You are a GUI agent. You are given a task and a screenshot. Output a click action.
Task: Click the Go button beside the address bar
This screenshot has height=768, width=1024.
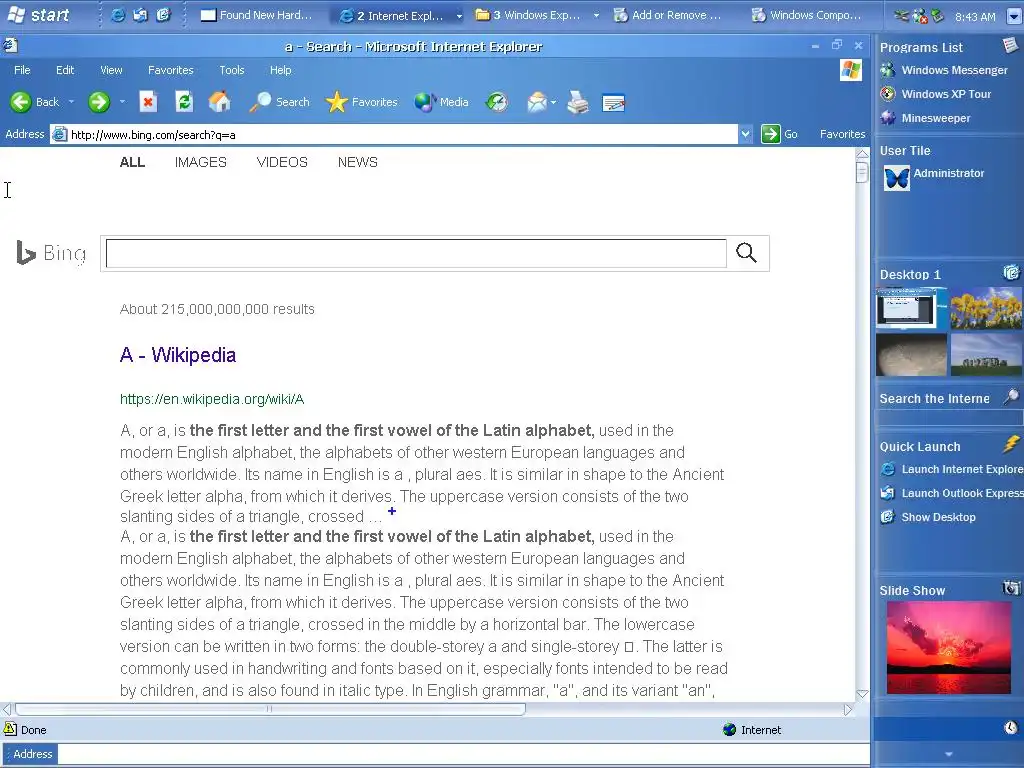coord(780,134)
